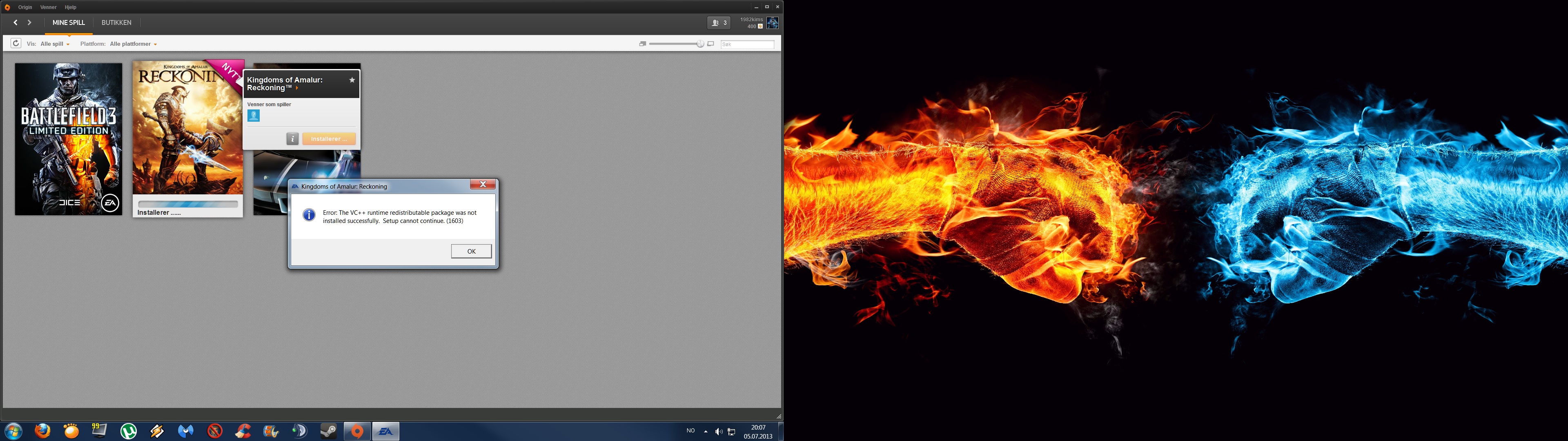Open the film strip media taskbar icon

tap(272, 431)
